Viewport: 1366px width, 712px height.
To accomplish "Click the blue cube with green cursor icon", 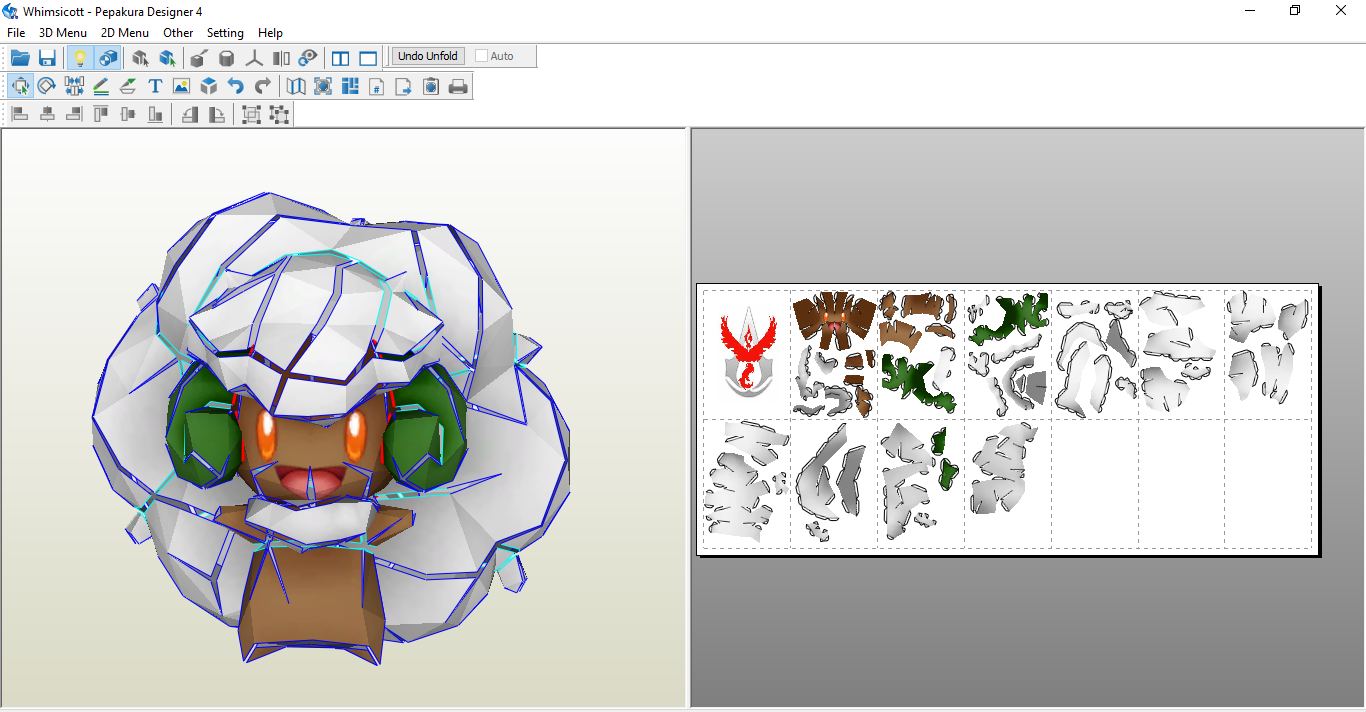I will [167, 57].
